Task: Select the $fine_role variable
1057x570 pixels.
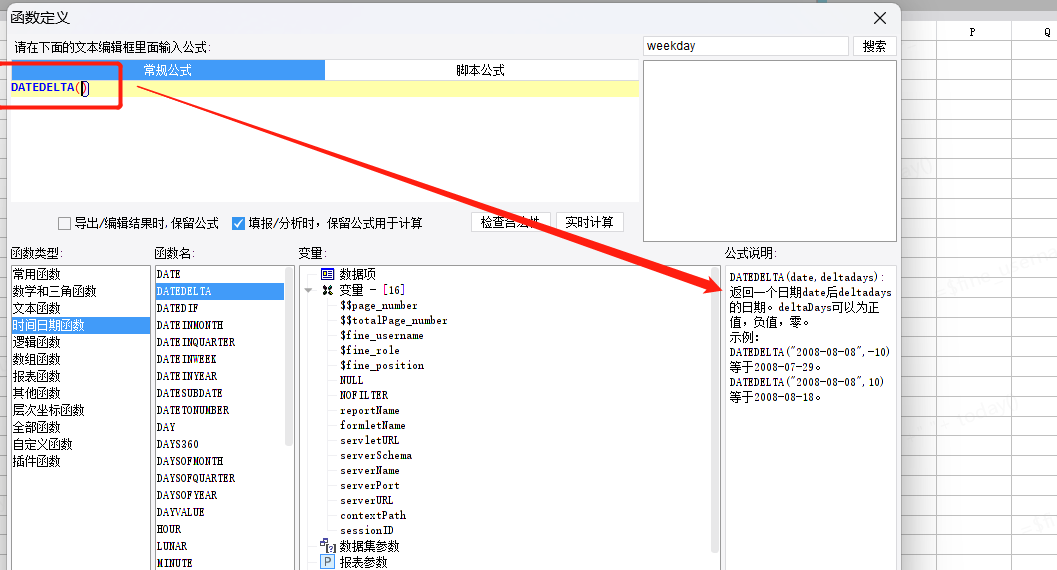Action: 369,350
